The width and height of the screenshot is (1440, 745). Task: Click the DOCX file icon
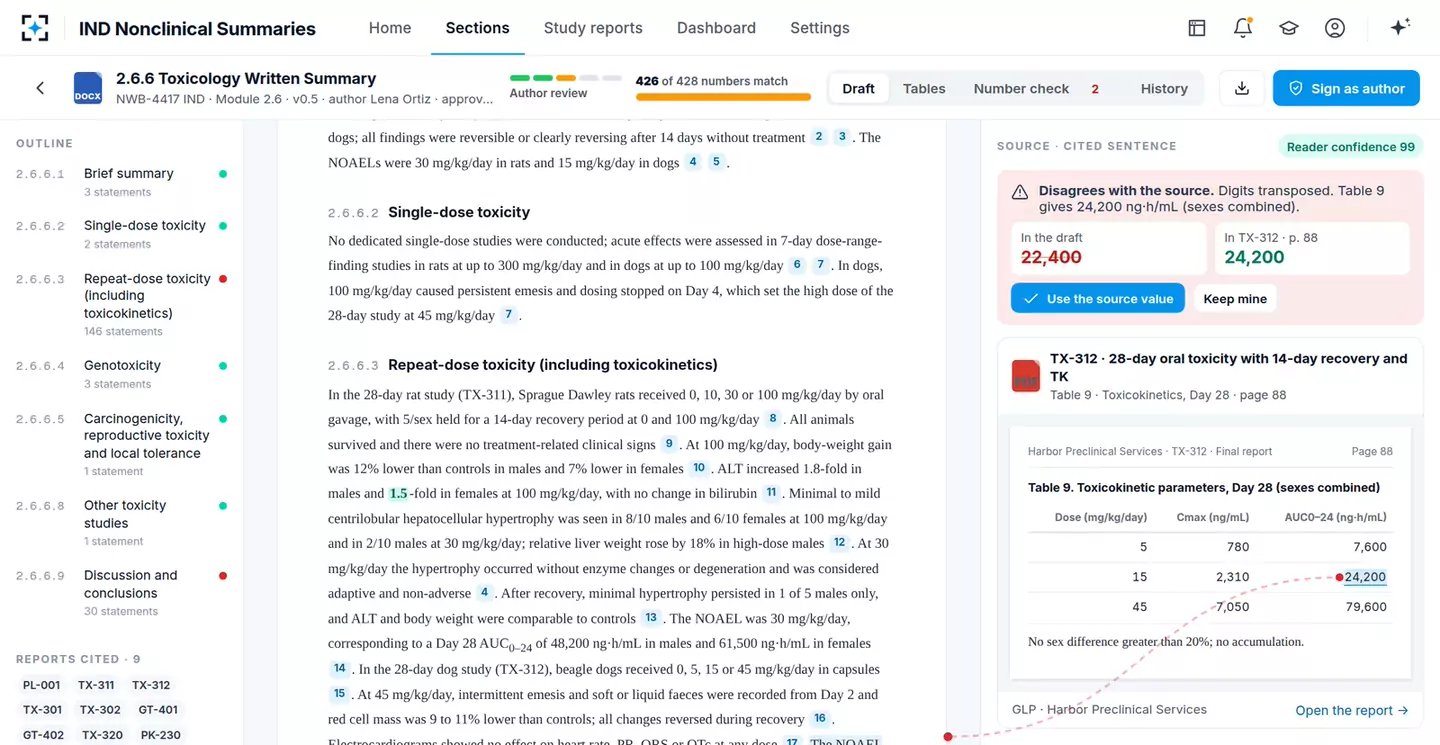[88, 88]
